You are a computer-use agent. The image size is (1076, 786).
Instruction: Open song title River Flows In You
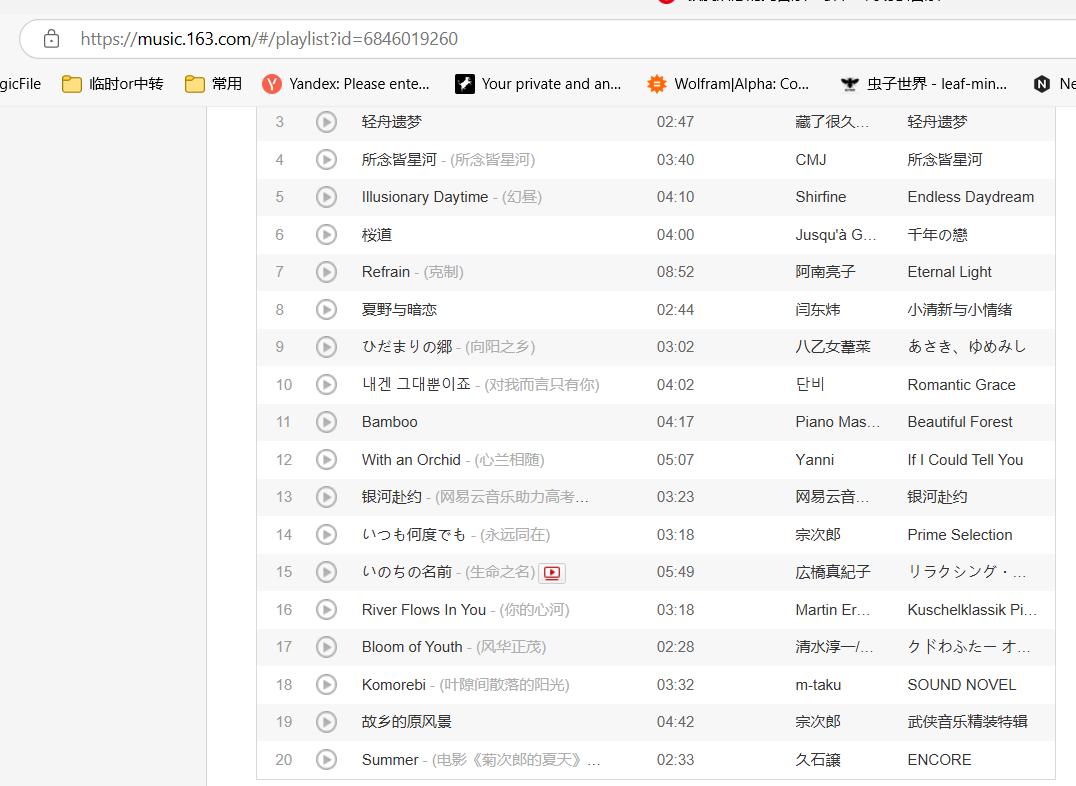tap(423, 610)
